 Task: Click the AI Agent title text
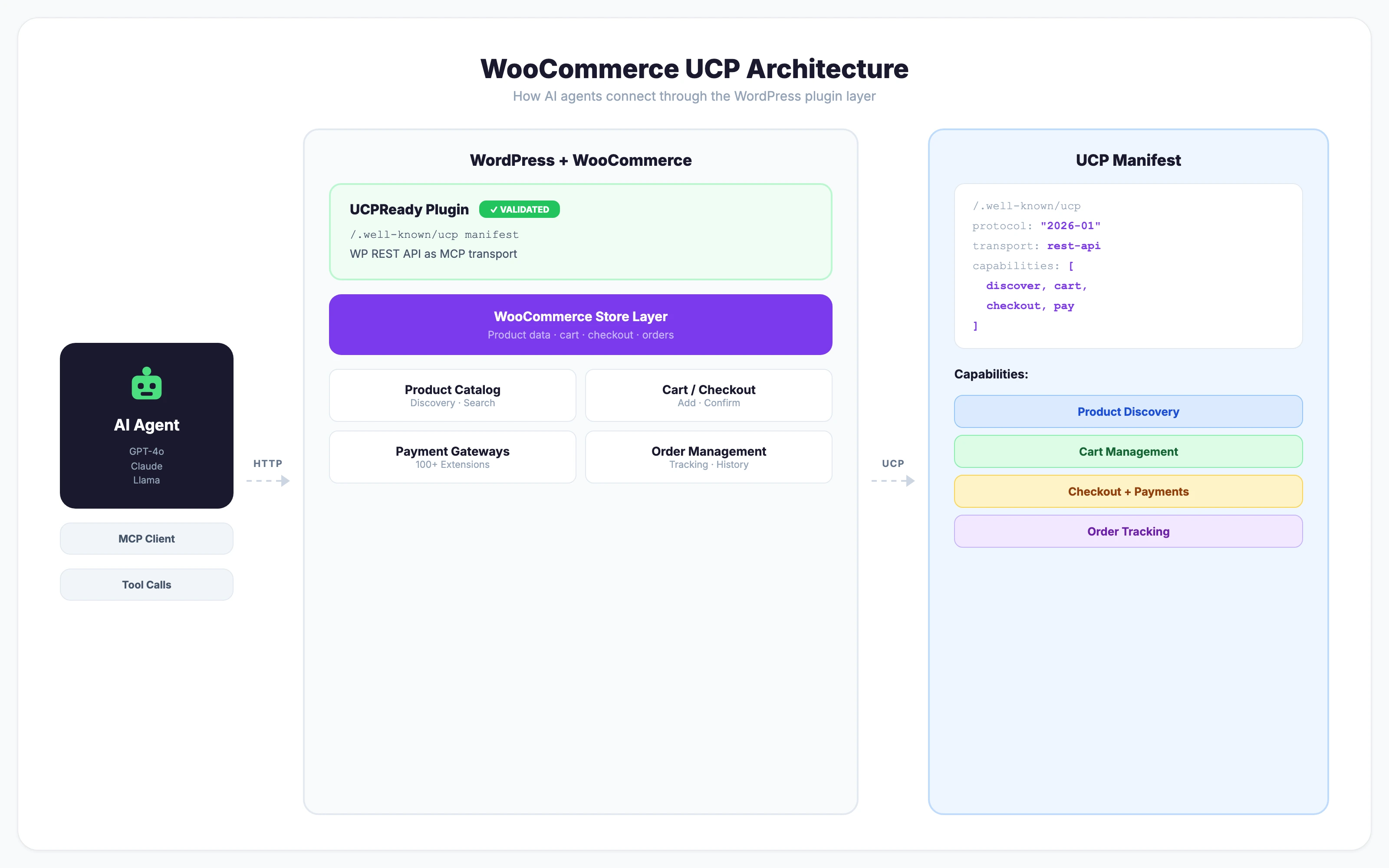[146, 425]
